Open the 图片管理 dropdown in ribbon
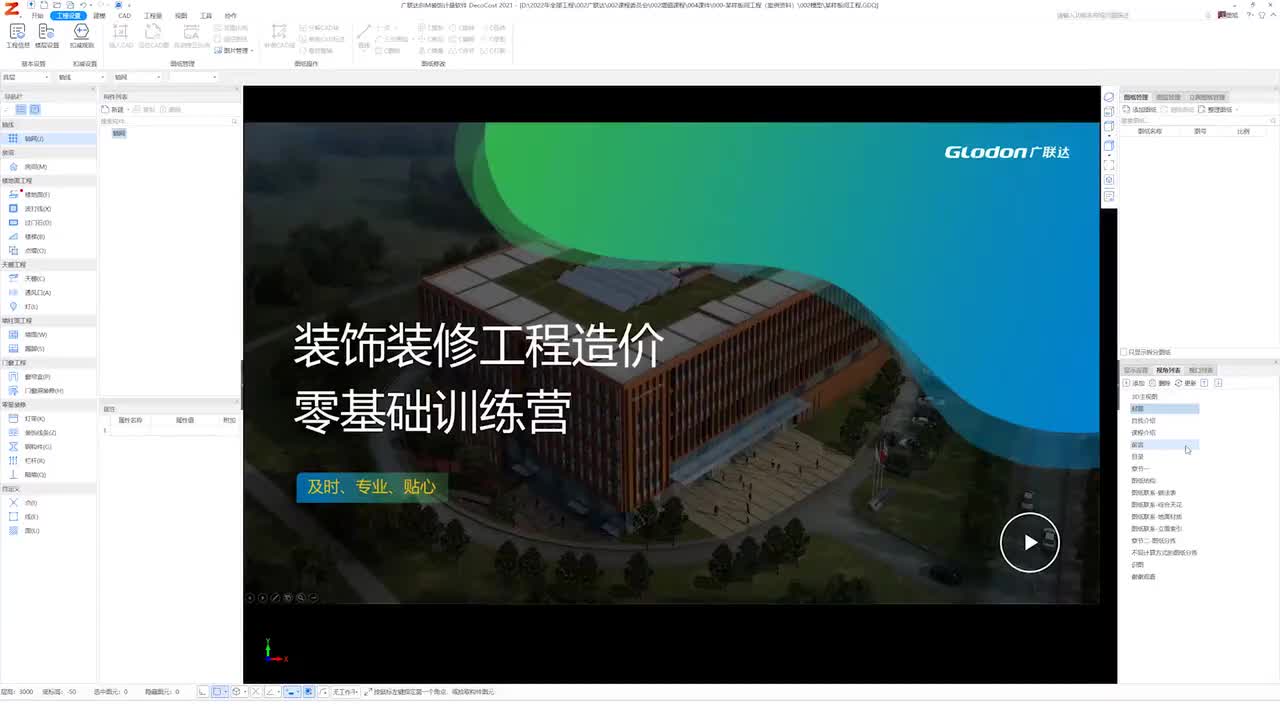 point(235,50)
